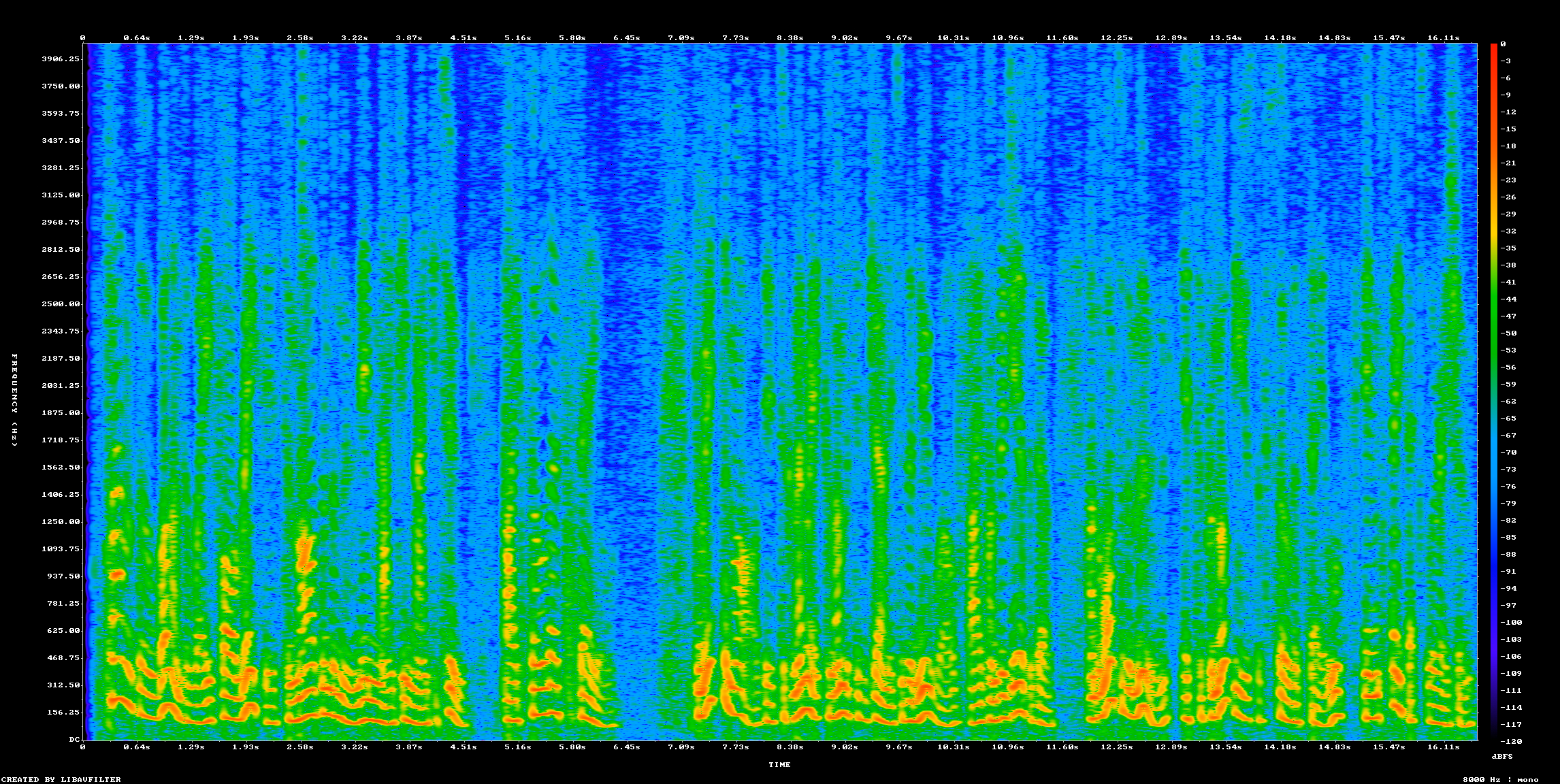
Task: Click the 3906.25 Hz frequency axis label
Action: [61, 59]
